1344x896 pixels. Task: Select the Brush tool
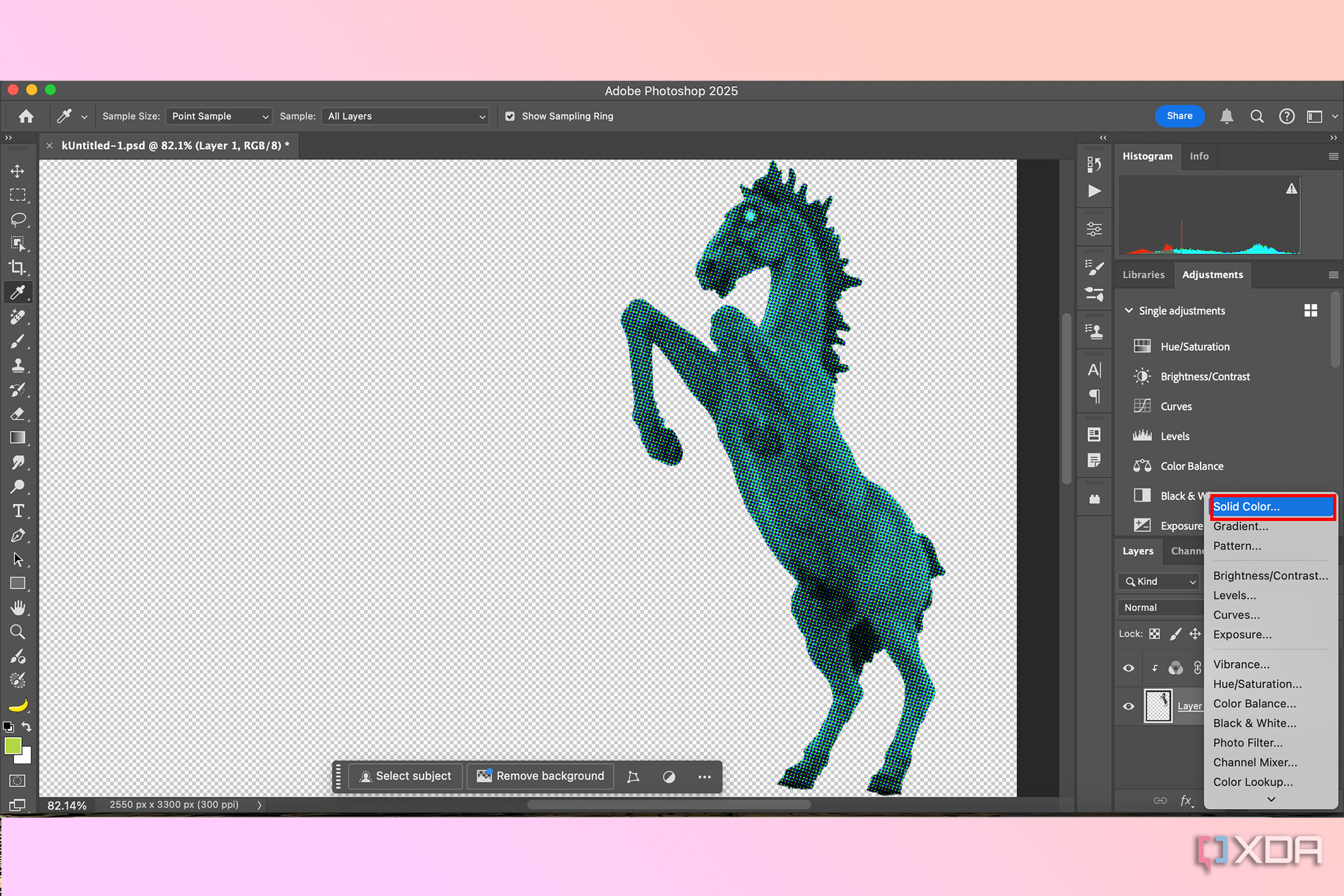(18, 341)
